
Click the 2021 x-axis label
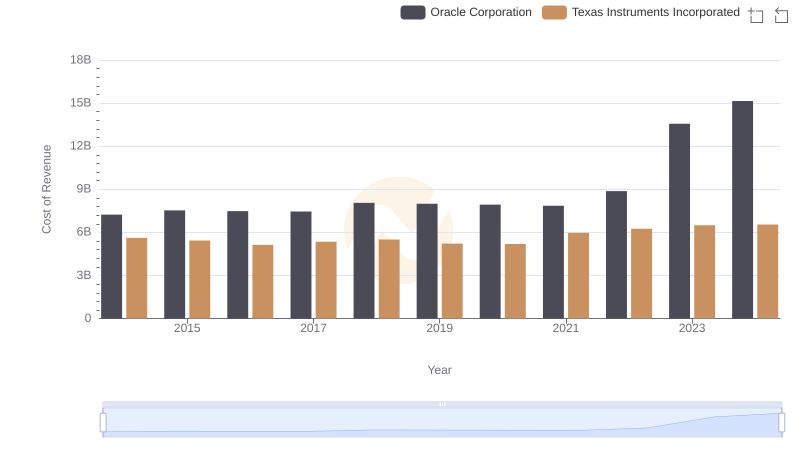click(x=565, y=328)
